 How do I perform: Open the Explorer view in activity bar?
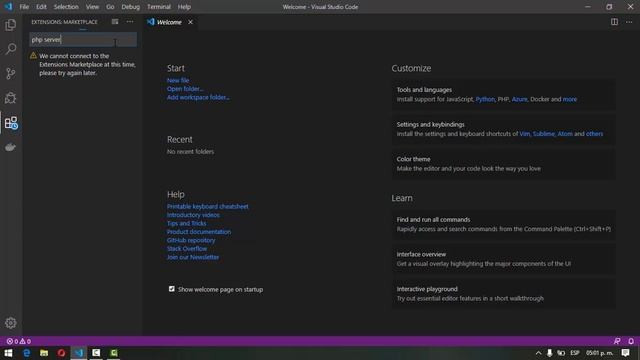click(11, 25)
